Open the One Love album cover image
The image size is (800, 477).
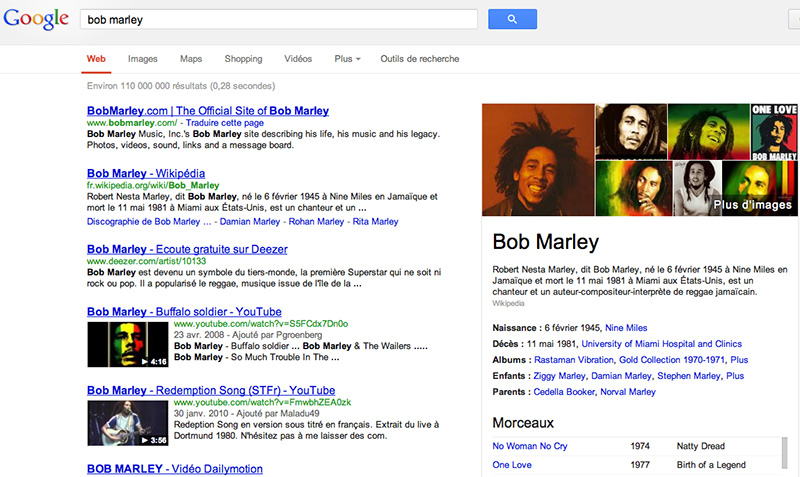point(774,129)
